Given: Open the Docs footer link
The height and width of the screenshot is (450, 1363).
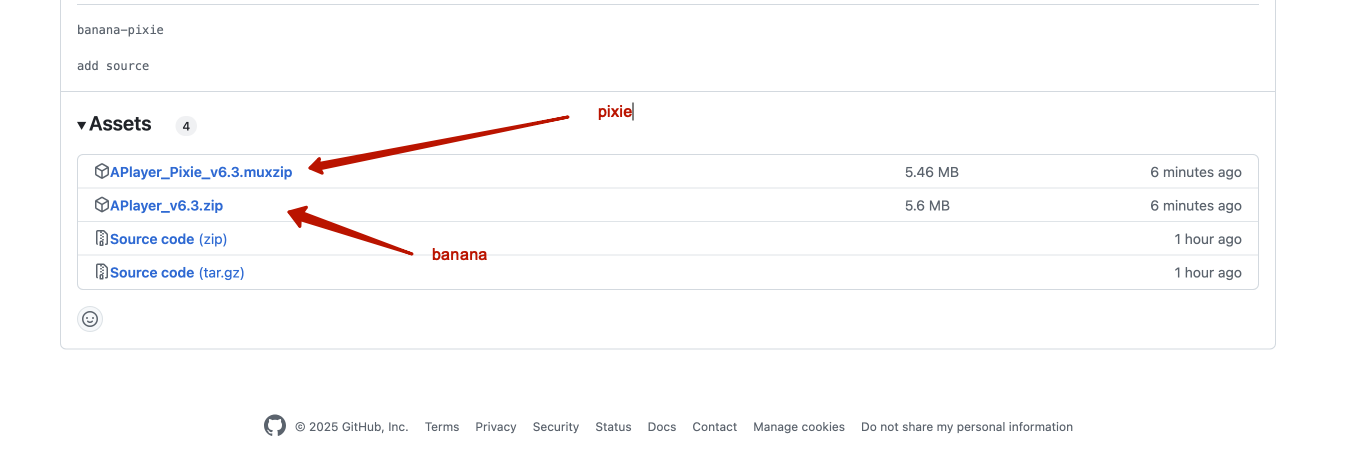Looking at the screenshot, I should (x=662, y=427).
